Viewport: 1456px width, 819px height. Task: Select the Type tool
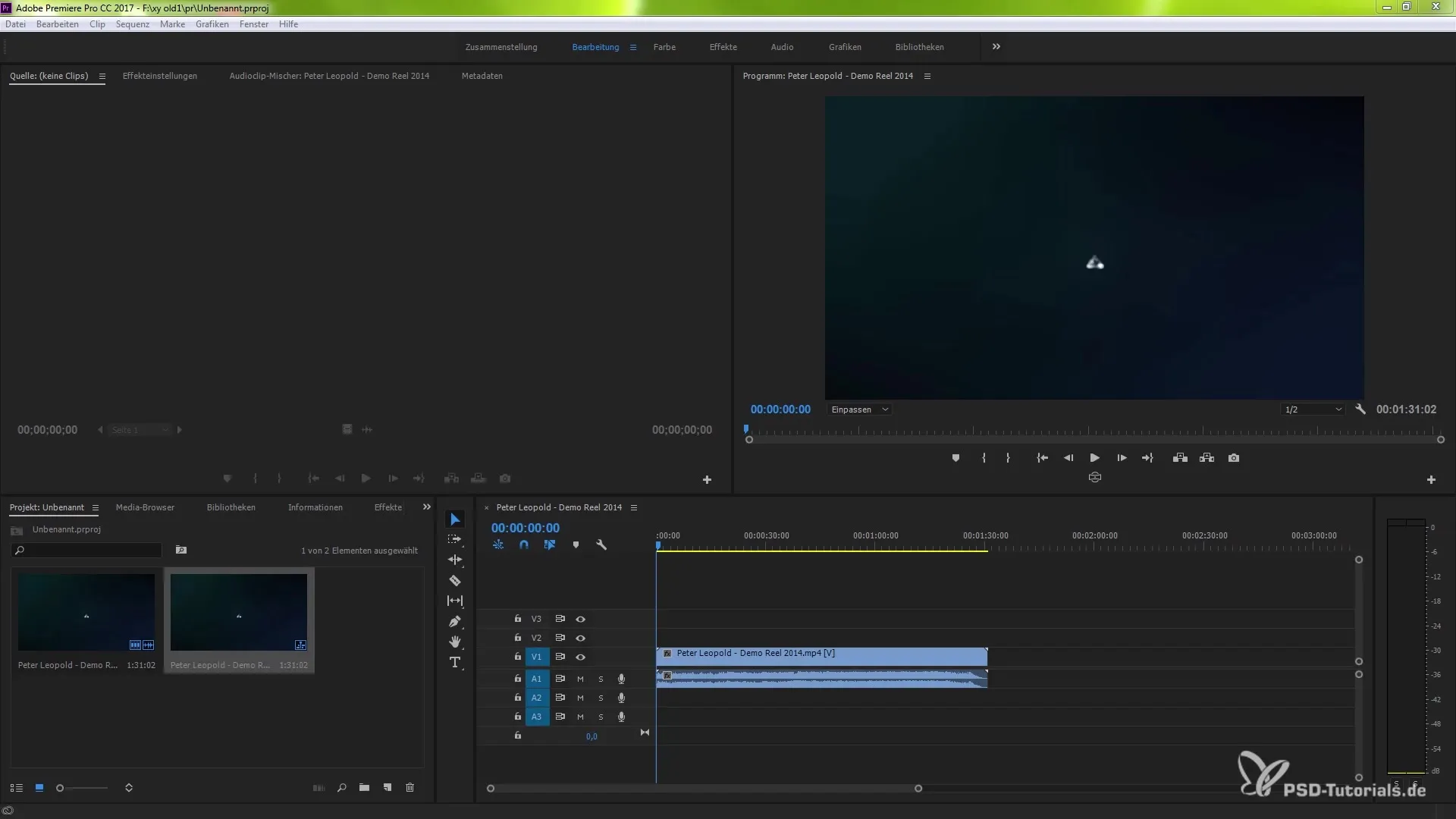coord(455,662)
